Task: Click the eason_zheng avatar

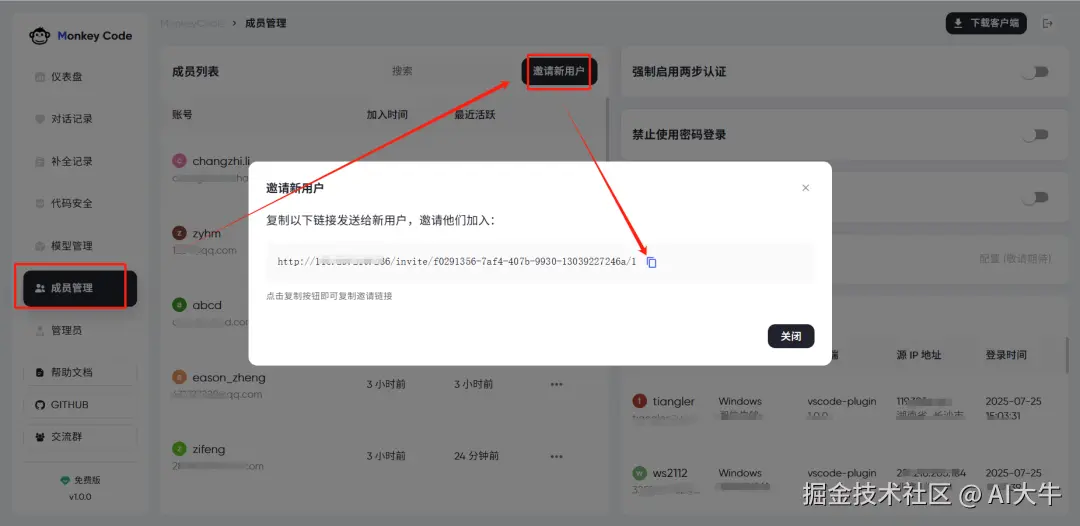Action: tap(179, 377)
